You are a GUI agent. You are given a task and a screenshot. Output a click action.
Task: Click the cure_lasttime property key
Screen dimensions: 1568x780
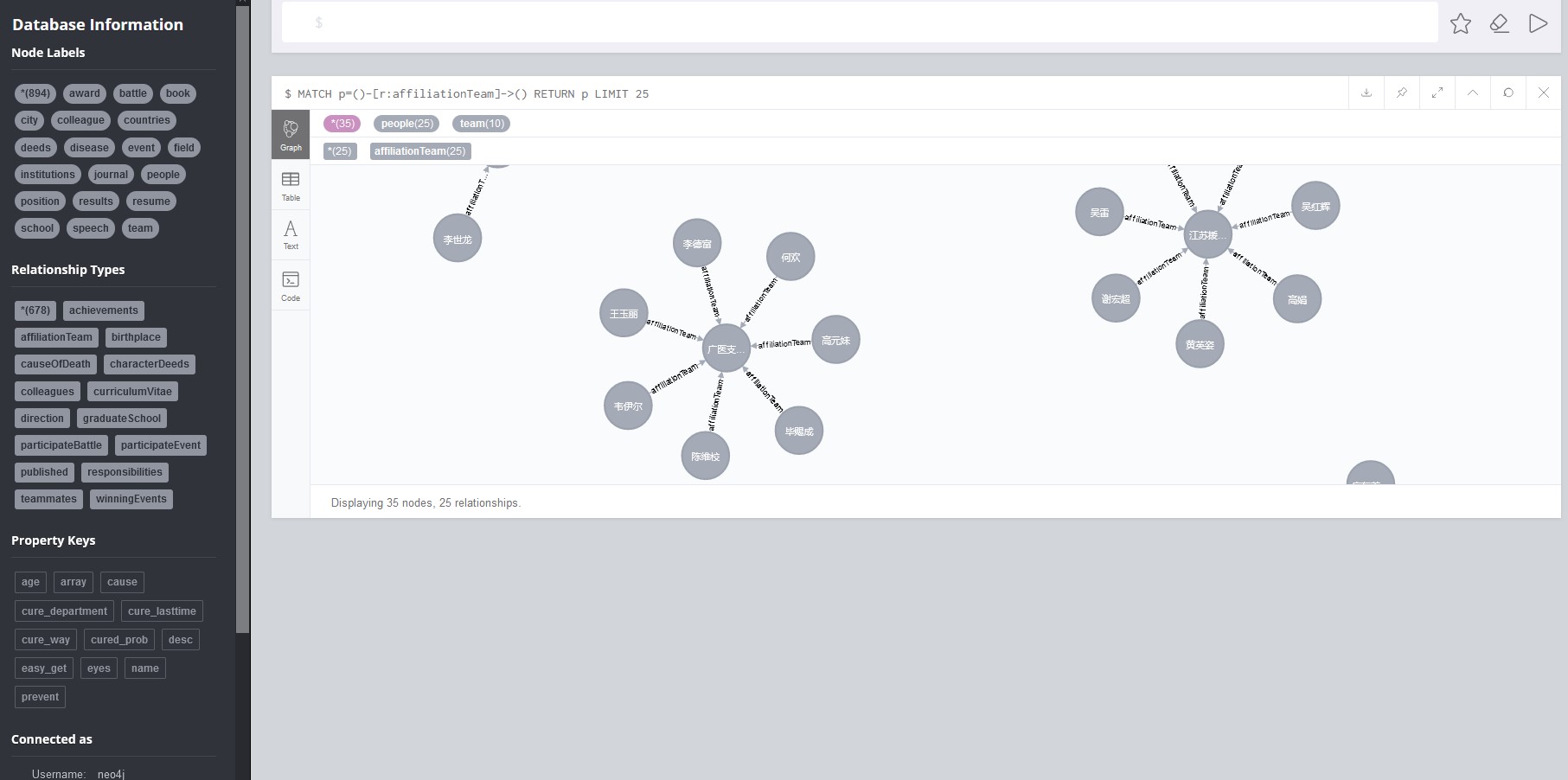162,611
